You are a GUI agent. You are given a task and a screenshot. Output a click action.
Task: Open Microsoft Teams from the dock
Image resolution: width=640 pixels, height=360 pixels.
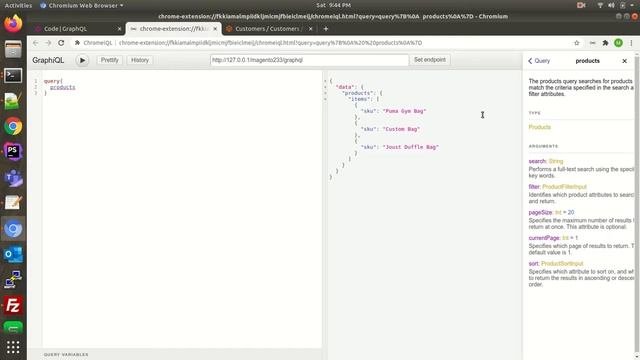tap(13, 178)
